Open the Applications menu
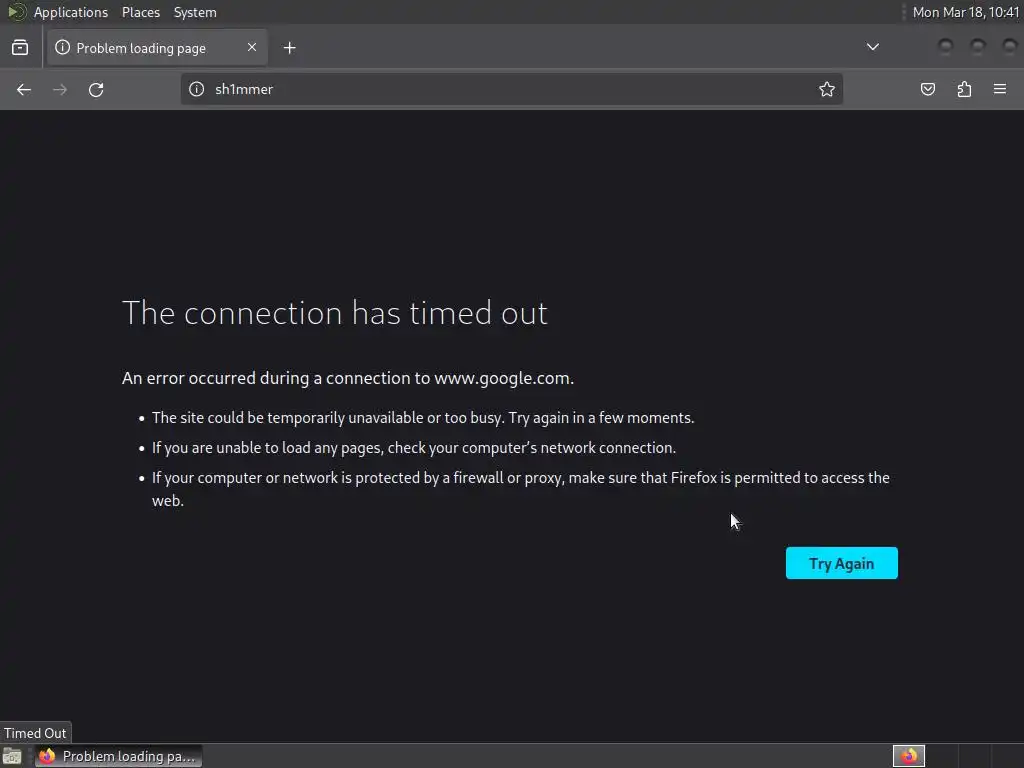Image resolution: width=1024 pixels, height=768 pixels. click(x=71, y=12)
